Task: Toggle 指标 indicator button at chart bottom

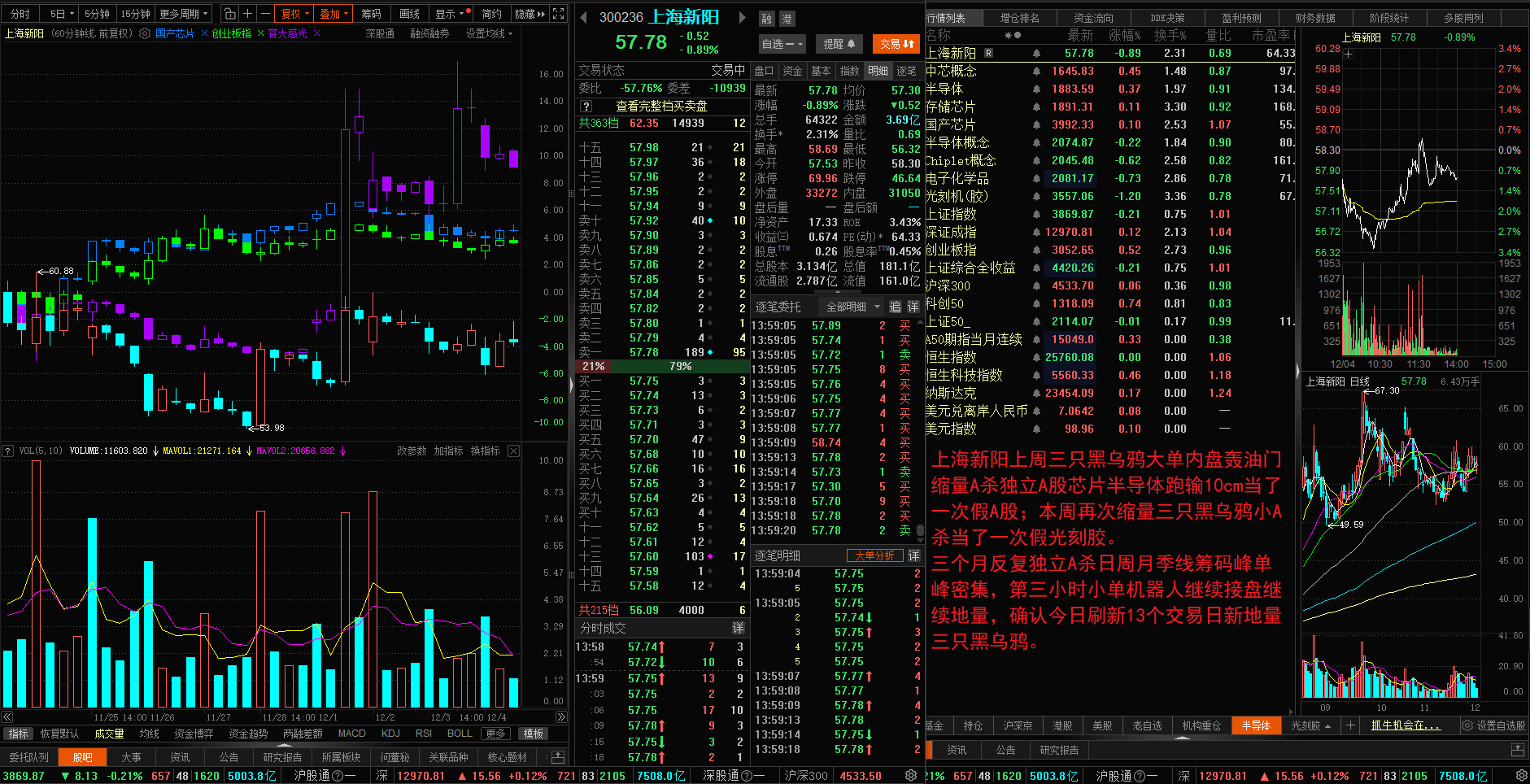Action: coord(18,734)
